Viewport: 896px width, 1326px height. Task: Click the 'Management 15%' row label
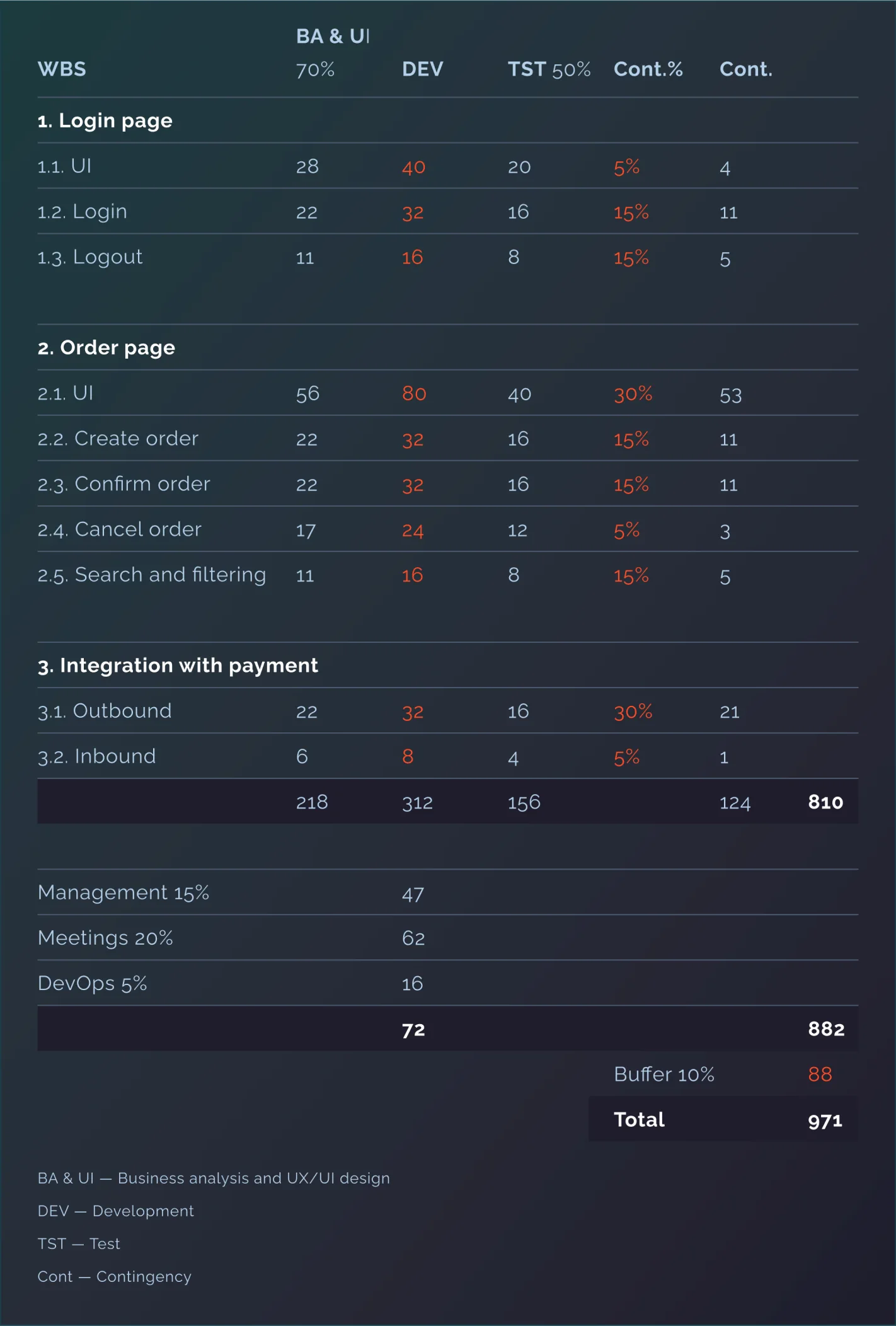[x=123, y=892]
